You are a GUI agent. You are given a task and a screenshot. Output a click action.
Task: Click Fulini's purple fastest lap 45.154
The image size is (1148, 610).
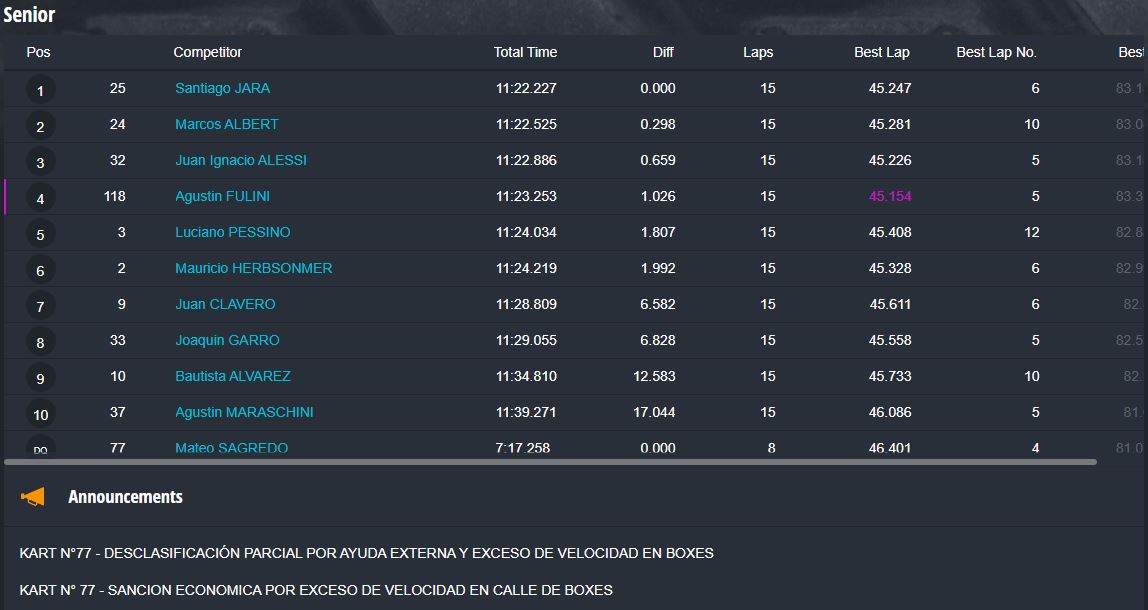[x=890, y=196]
